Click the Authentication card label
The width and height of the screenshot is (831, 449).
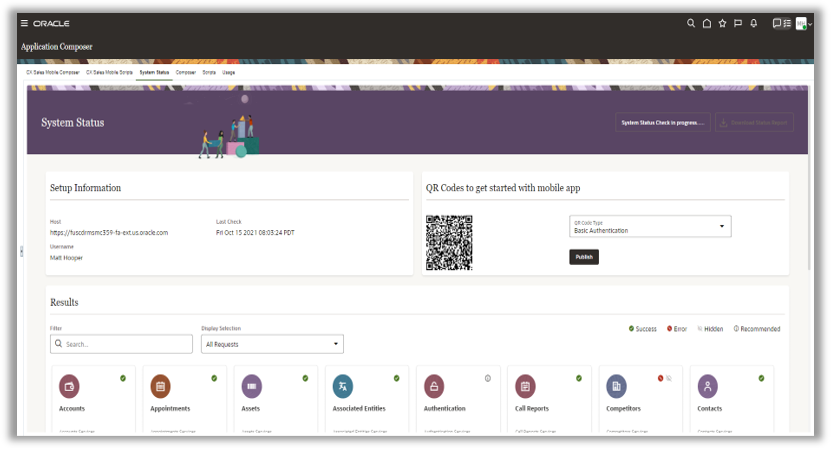[445, 409]
